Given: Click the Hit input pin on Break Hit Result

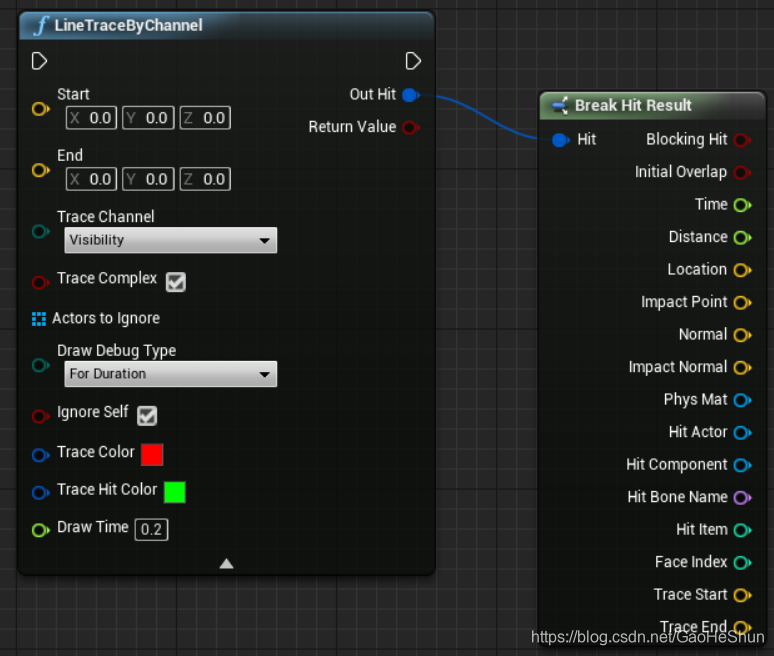Looking at the screenshot, I should coord(560,140).
